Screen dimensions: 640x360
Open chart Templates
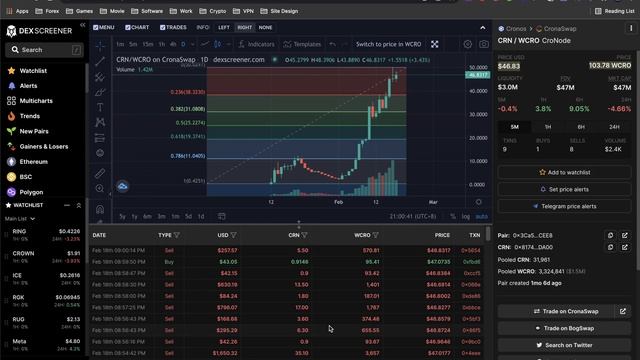pos(302,44)
